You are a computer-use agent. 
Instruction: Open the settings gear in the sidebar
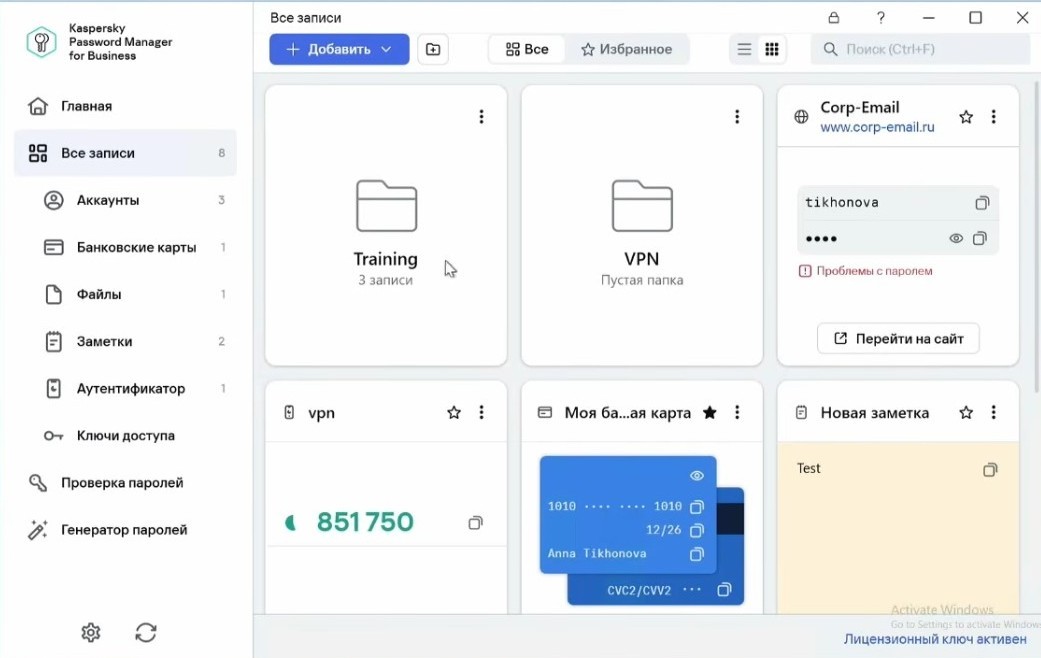tap(91, 633)
